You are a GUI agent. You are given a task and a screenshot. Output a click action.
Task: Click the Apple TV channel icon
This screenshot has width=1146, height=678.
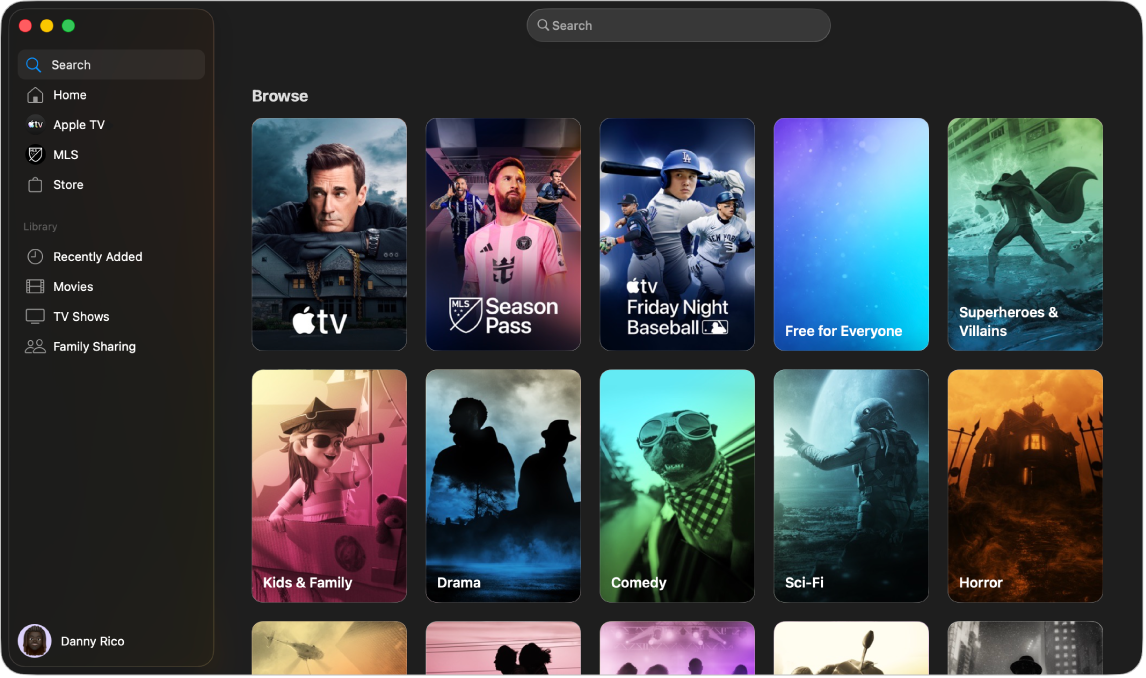(35, 124)
